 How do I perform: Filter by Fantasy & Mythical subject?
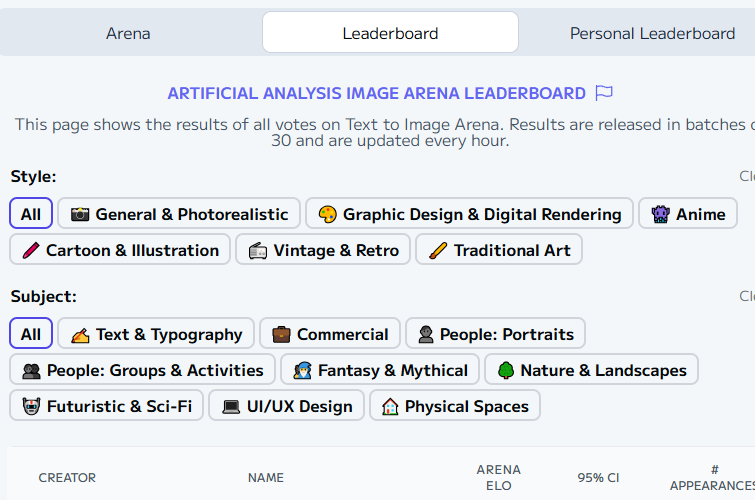pos(380,370)
